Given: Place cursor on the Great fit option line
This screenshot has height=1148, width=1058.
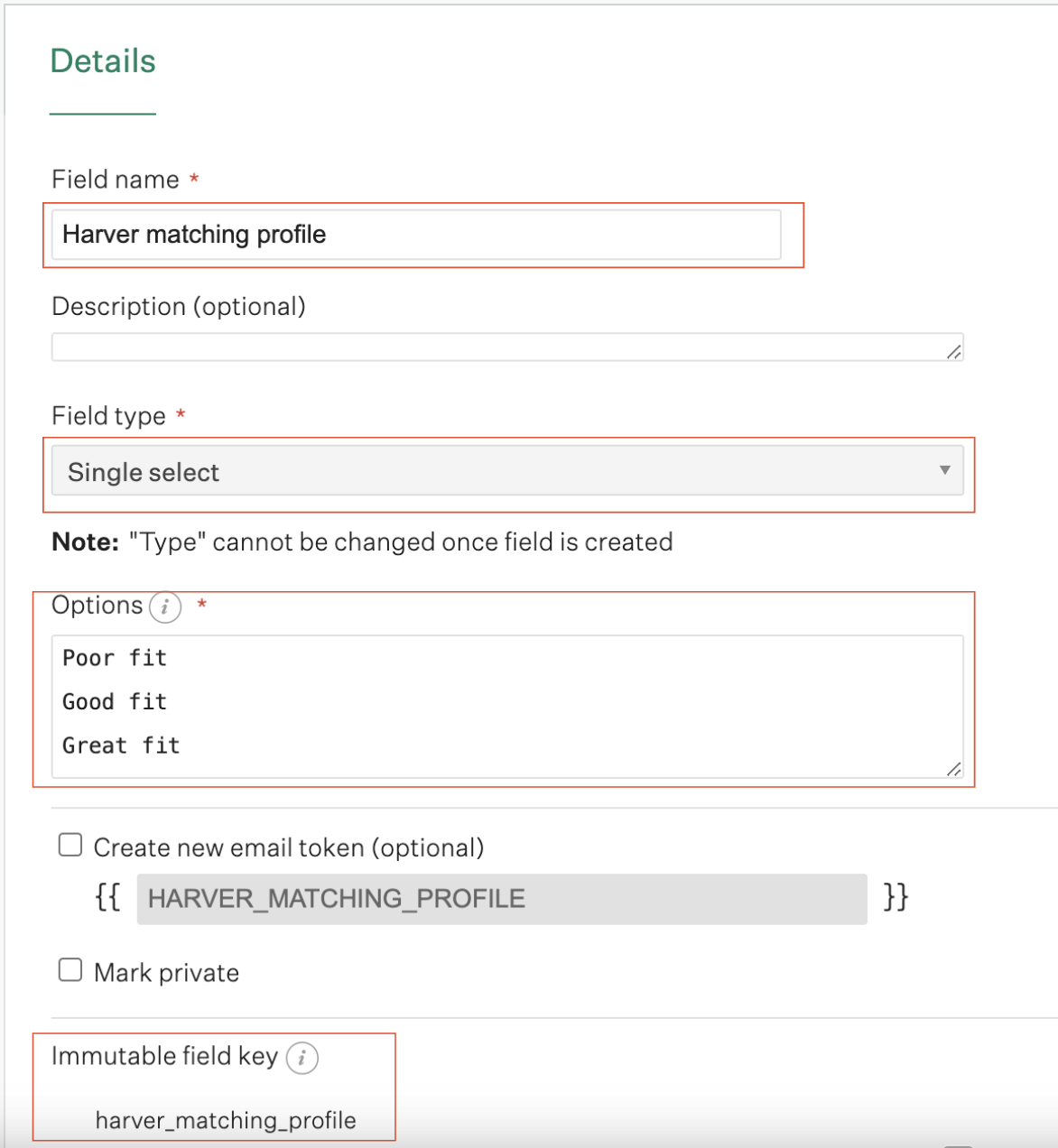Looking at the screenshot, I should 121,745.
